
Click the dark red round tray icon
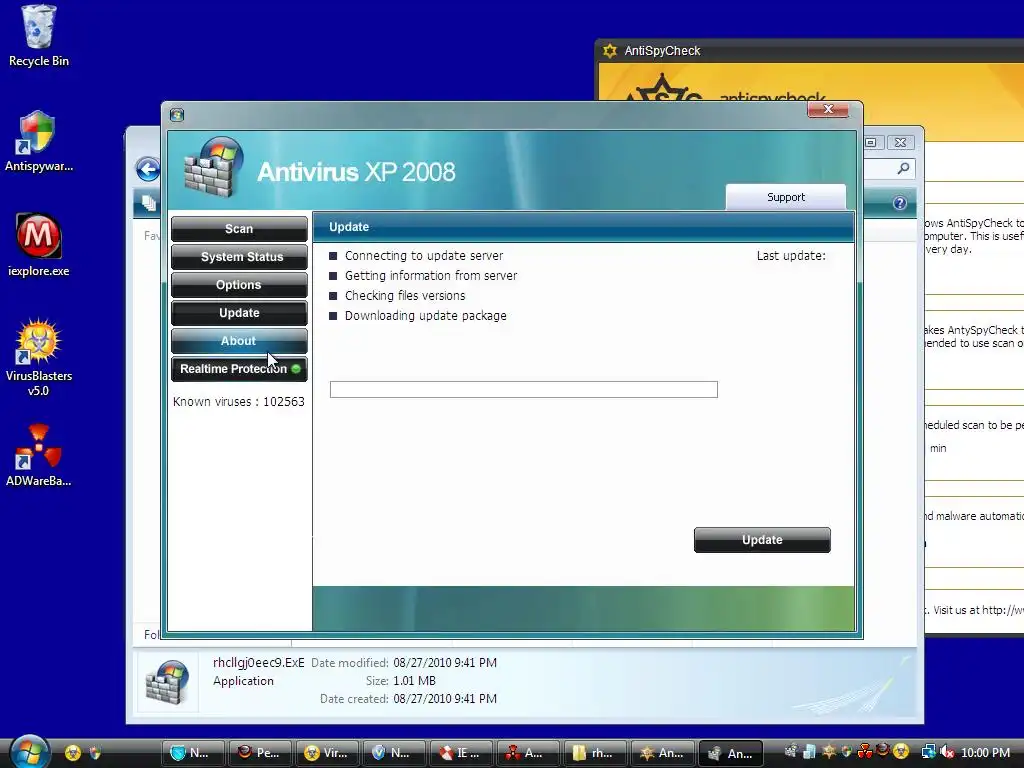(883, 751)
